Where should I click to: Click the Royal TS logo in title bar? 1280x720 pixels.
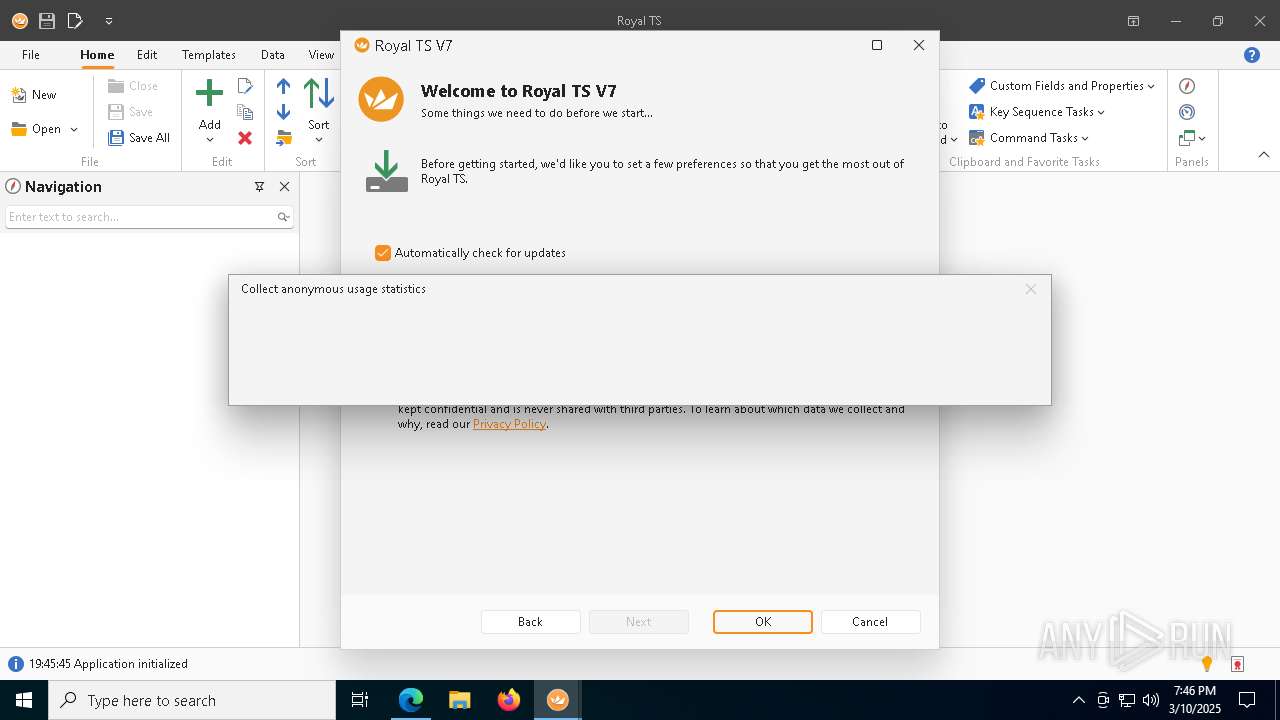pyautogui.click(x=19, y=20)
